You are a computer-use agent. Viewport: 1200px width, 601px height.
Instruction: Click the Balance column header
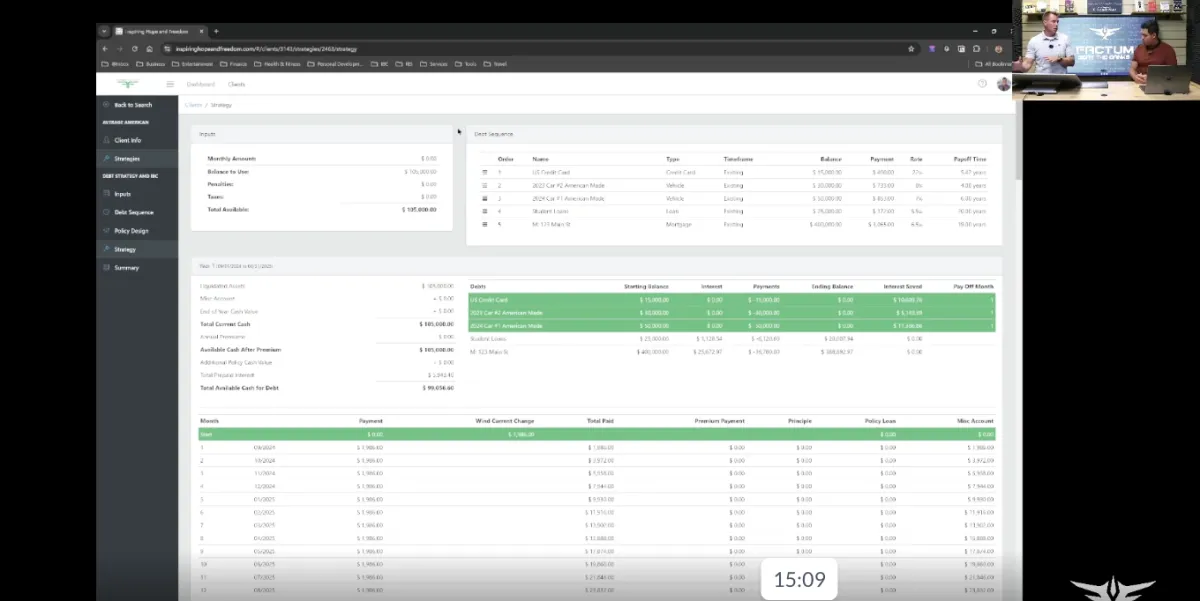tap(831, 158)
